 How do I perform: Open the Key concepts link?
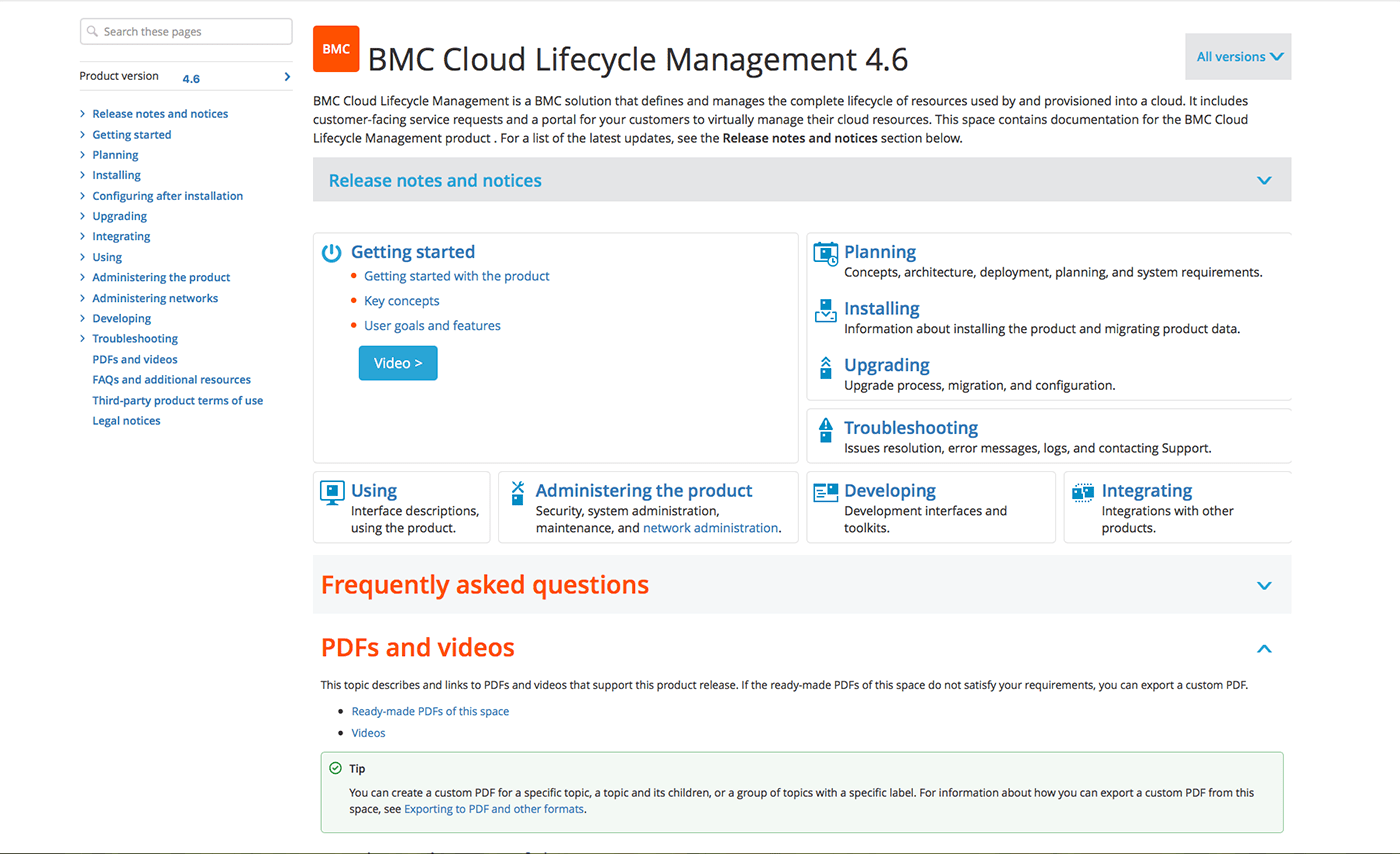tap(401, 300)
